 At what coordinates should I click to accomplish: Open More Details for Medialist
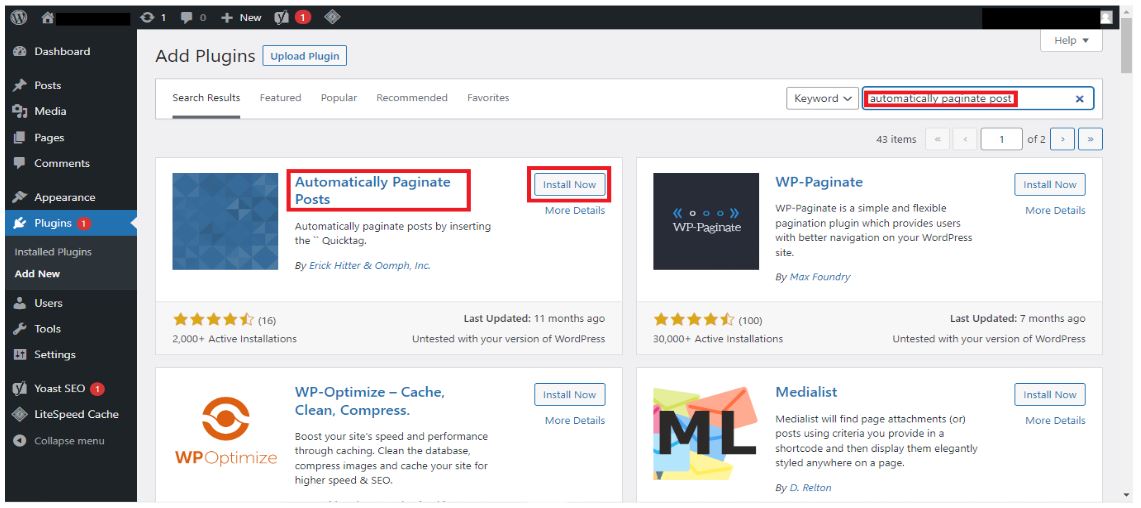click(x=1055, y=421)
